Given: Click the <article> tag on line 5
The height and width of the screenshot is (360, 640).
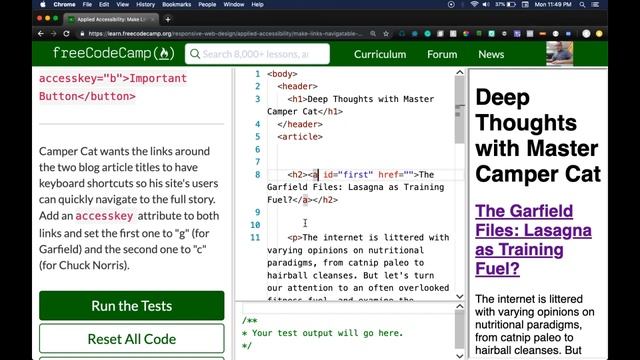Looking at the screenshot, I should [x=300, y=137].
